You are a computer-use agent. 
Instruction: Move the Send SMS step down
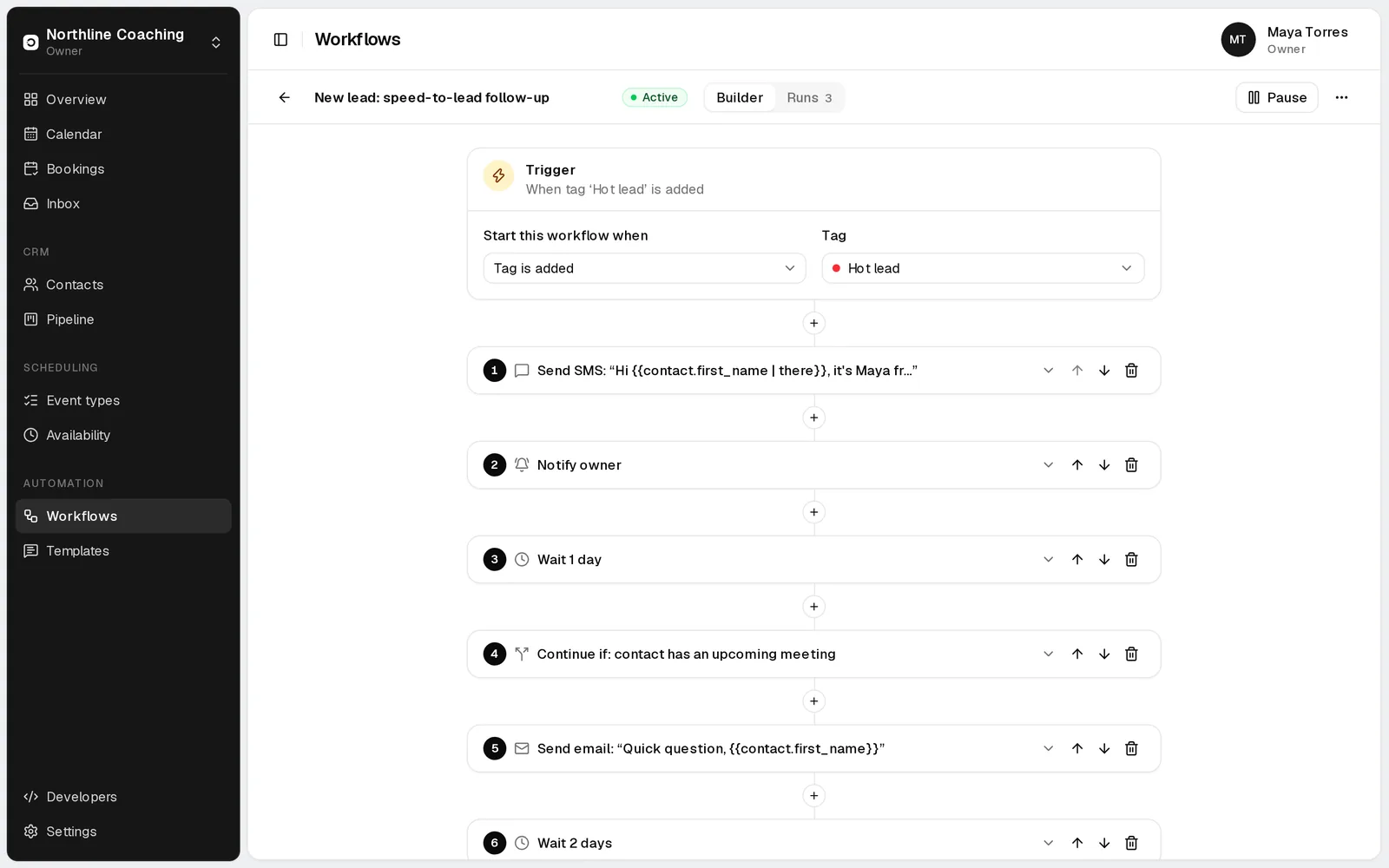point(1104,371)
